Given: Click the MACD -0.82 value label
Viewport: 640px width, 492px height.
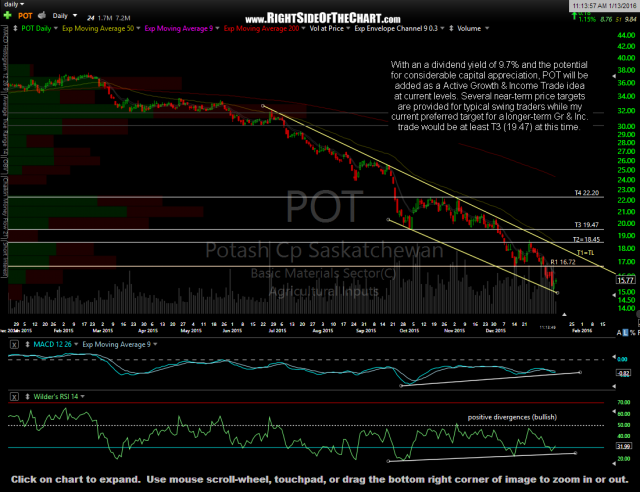Looking at the screenshot, I should [x=624, y=373].
